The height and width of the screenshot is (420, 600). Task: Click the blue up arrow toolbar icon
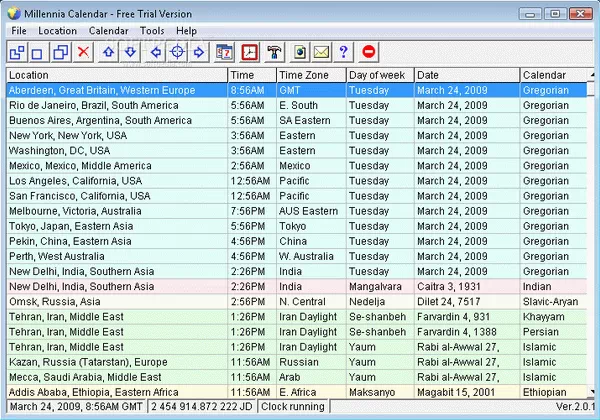109,51
